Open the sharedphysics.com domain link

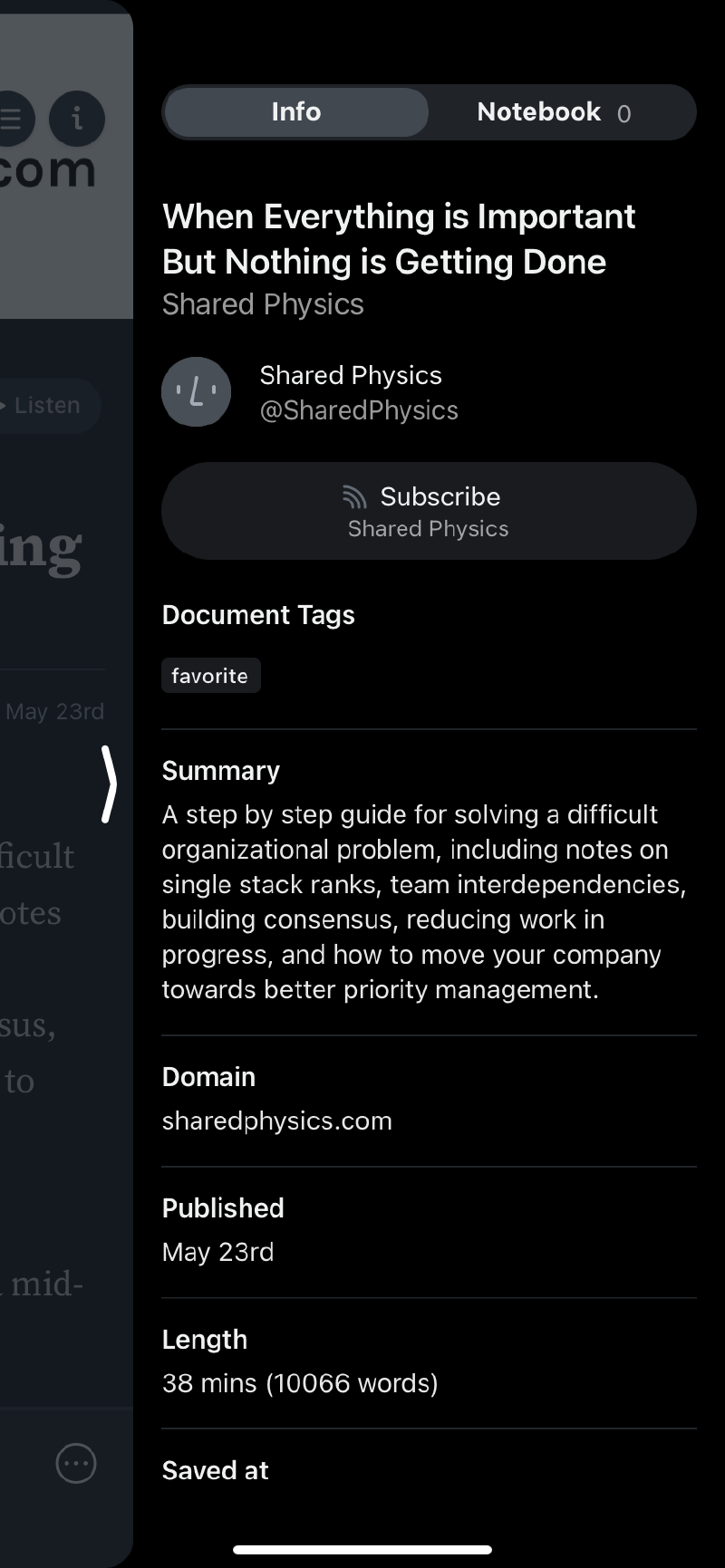pos(276,1121)
